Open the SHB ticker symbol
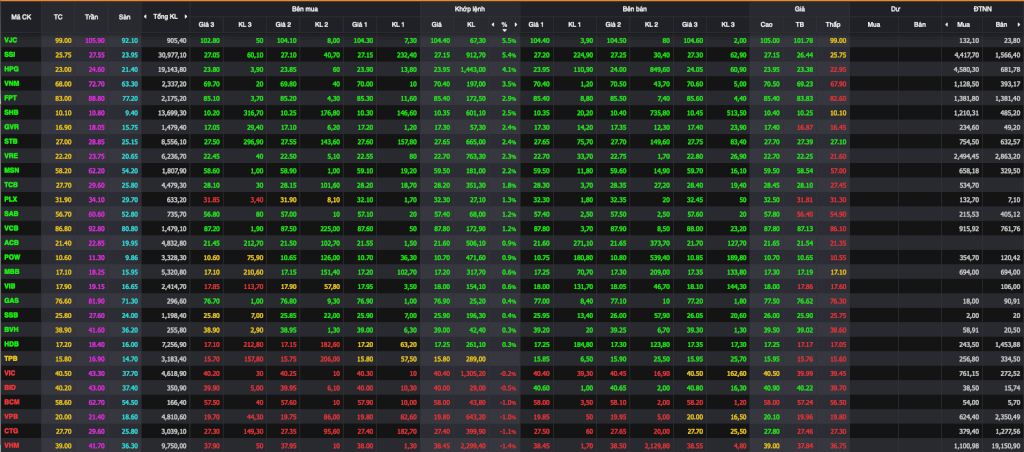 point(11,111)
